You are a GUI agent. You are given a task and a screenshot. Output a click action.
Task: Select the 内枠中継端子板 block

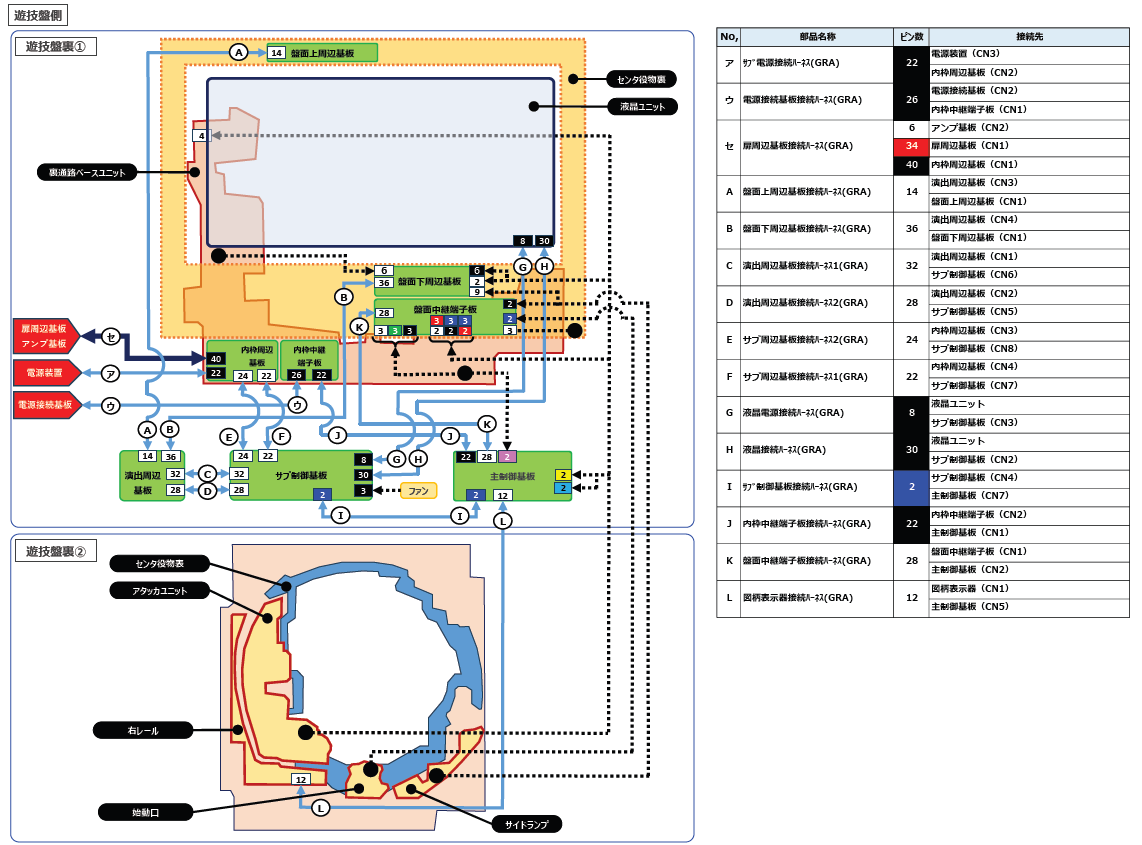coord(309,361)
